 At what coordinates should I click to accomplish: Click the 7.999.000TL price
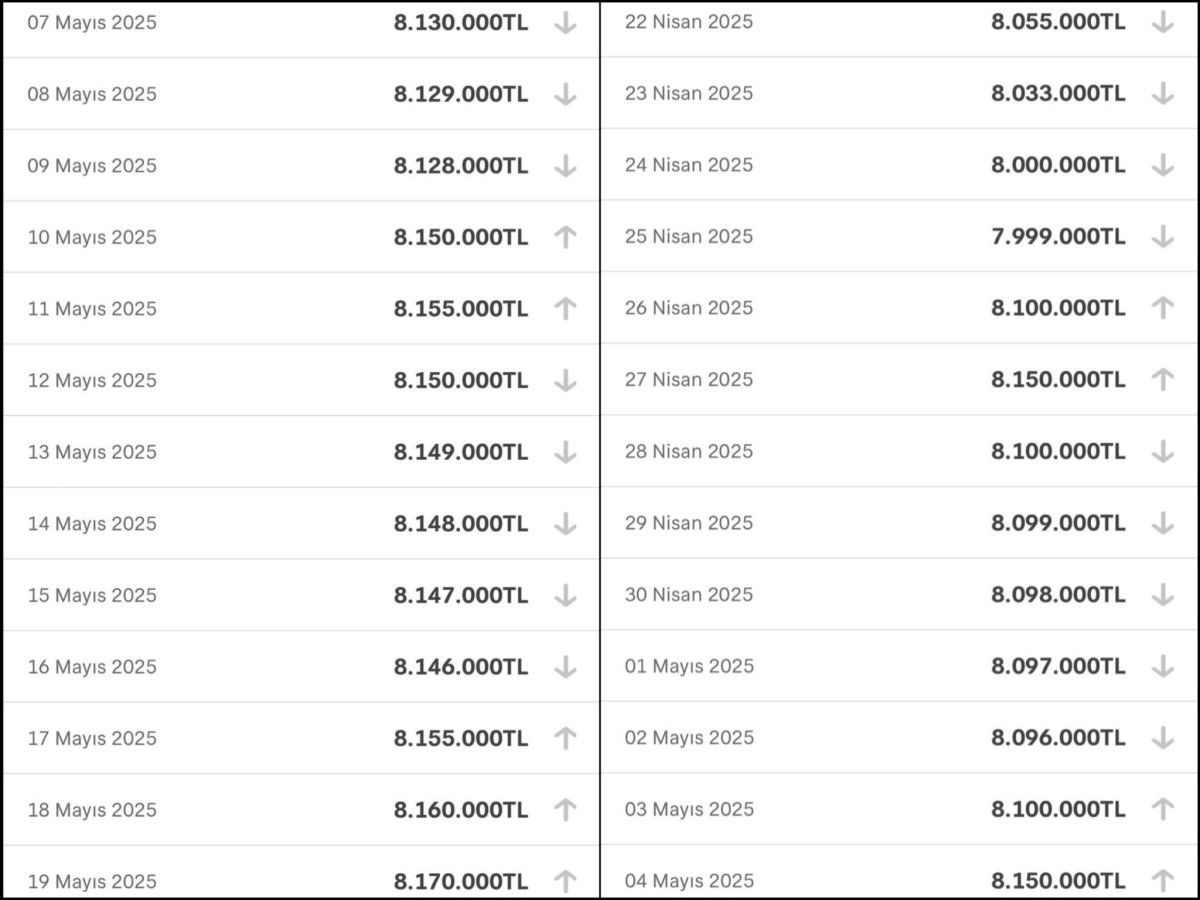pos(1058,237)
